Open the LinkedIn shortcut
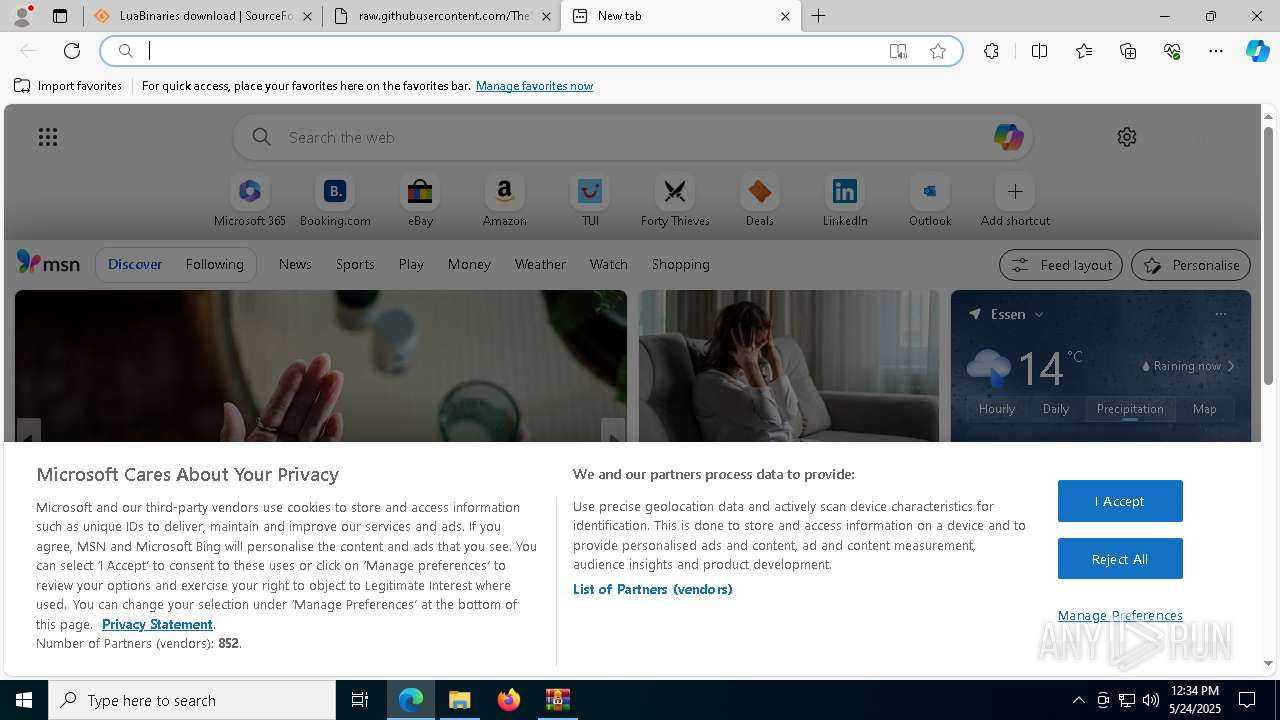Viewport: 1280px width, 720px height. pos(845,201)
